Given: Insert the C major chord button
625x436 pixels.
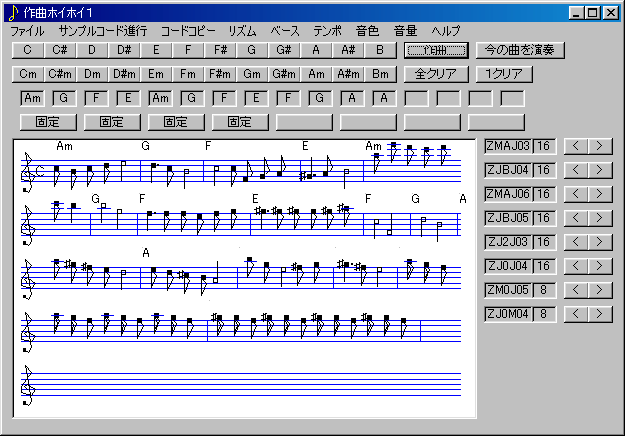Looking at the screenshot, I should 28,50.
